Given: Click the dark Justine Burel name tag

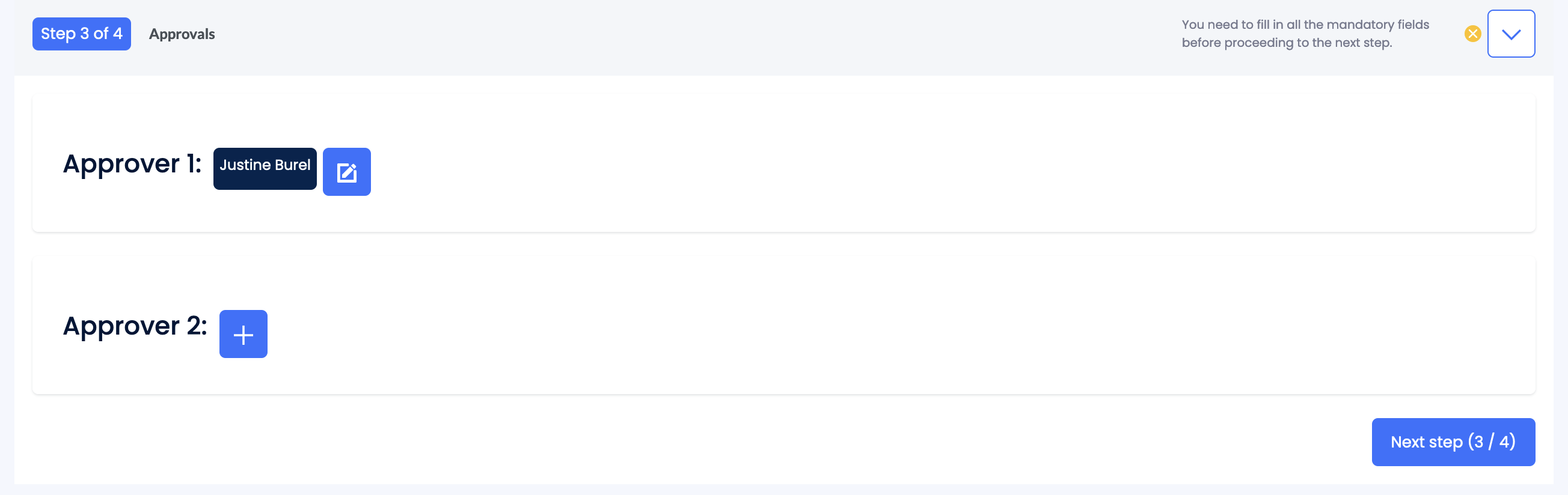Looking at the screenshot, I should (x=265, y=168).
